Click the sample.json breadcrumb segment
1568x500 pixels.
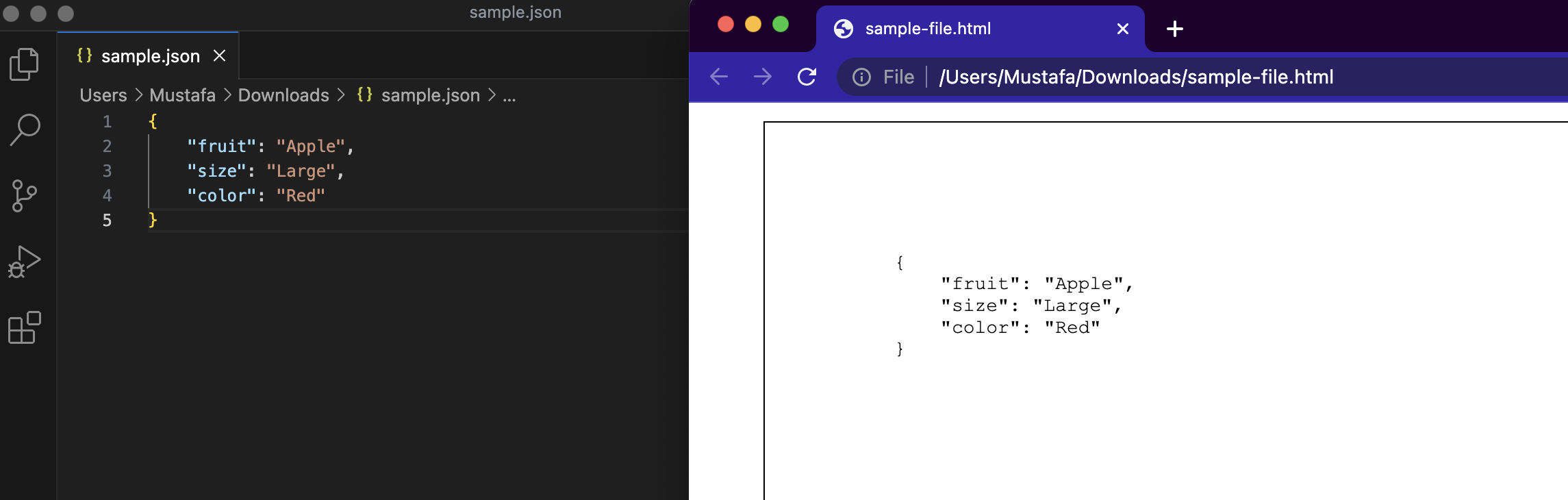[418, 95]
